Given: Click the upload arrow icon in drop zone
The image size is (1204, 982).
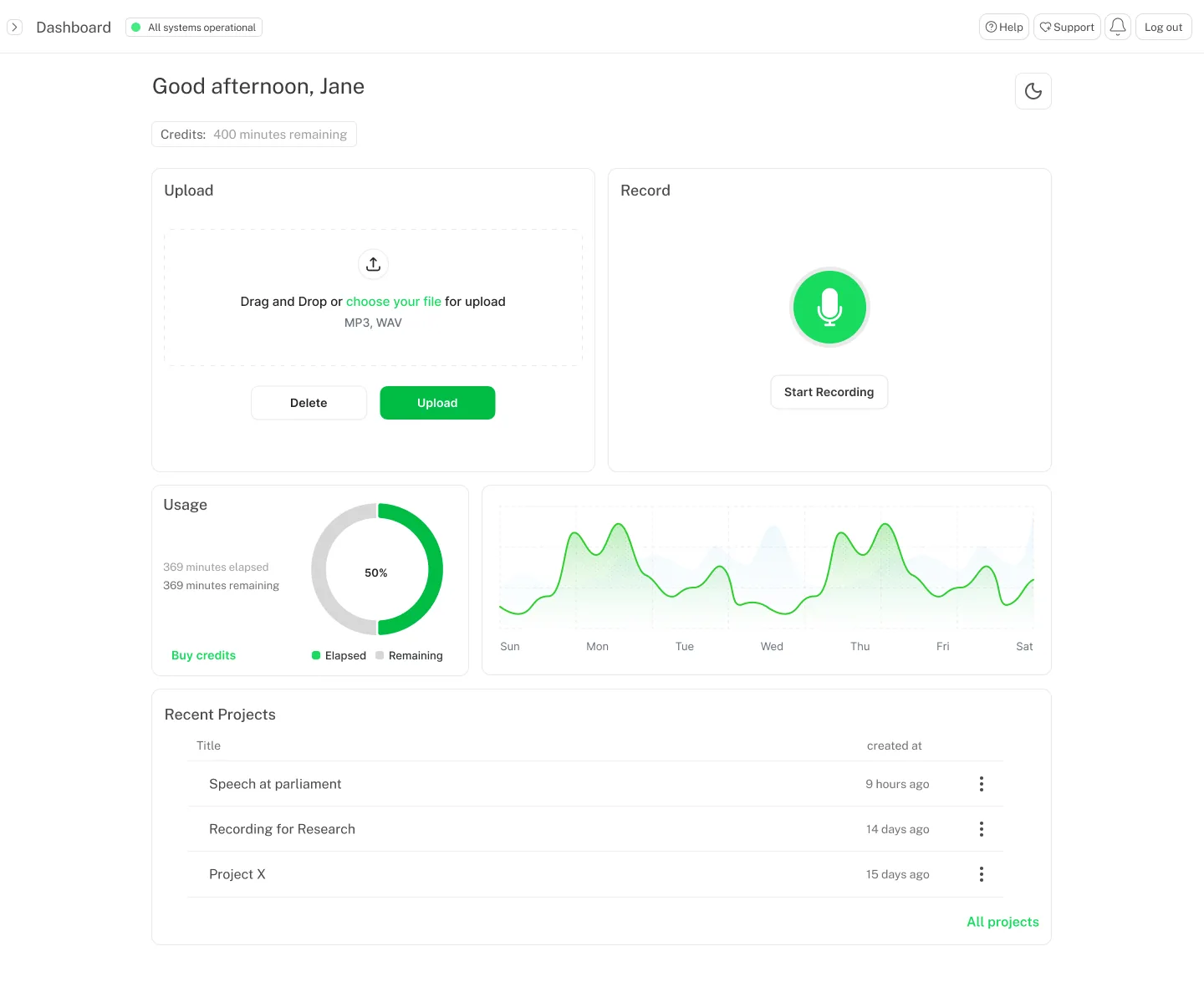Looking at the screenshot, I should [373, 264].
